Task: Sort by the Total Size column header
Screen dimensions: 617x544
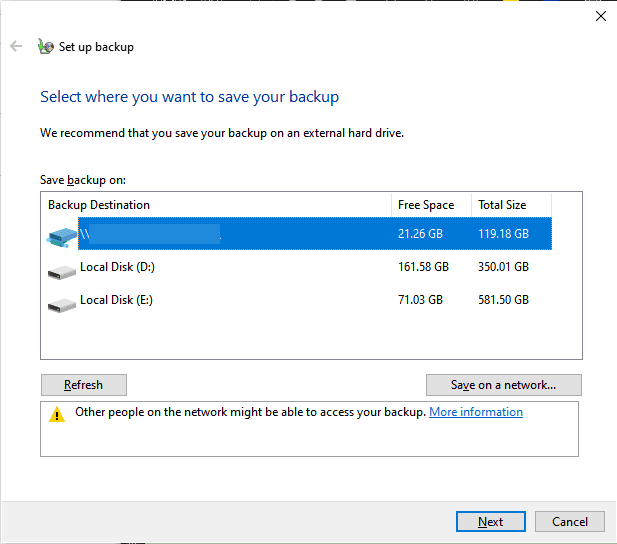Action: 502,205
